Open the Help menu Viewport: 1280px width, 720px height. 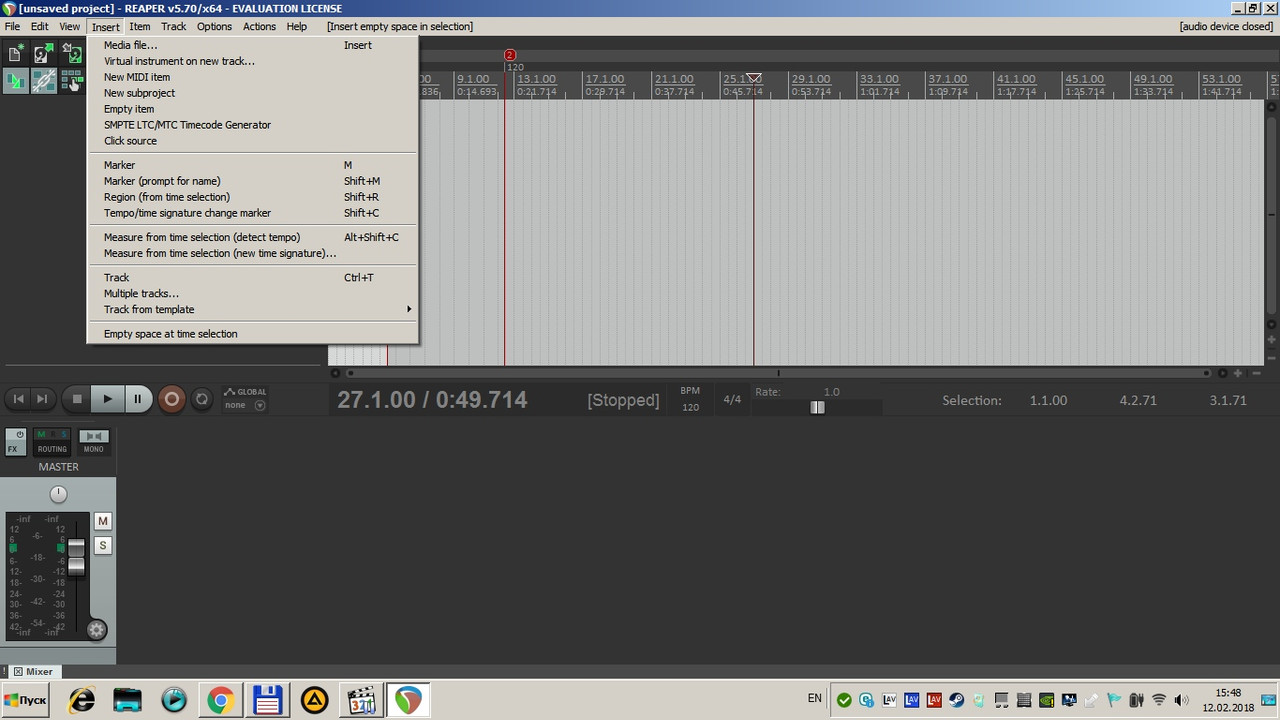[x=297, y=27]
